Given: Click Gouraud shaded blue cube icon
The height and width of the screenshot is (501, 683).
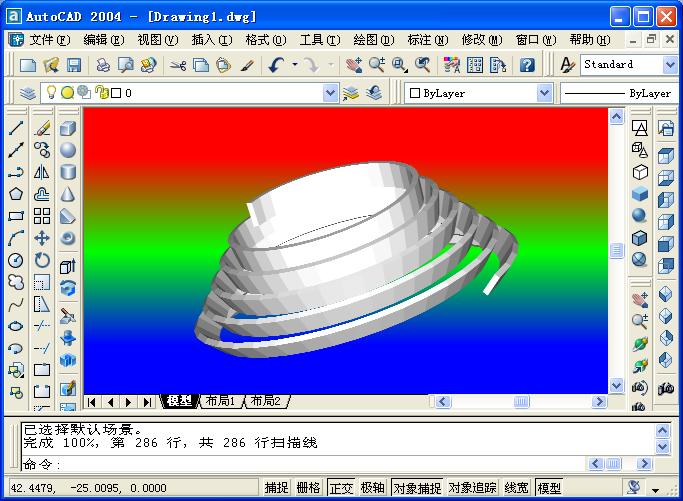Looking at the screenshot, I should [639, 194].
